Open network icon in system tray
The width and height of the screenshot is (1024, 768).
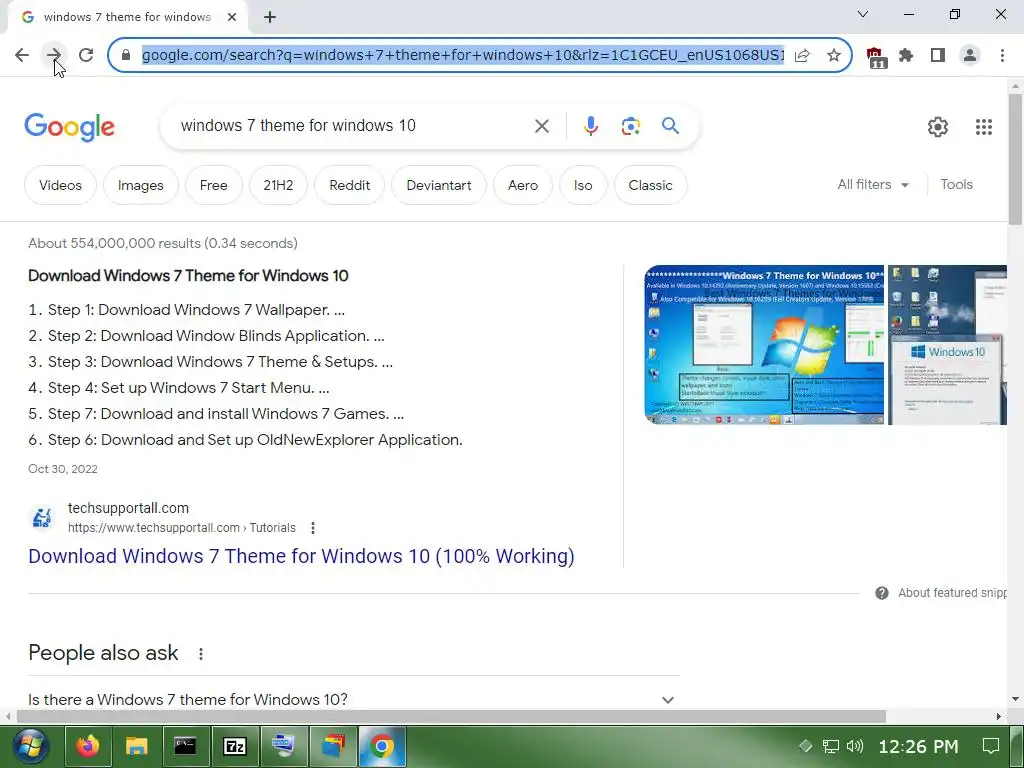pos(830,746)
